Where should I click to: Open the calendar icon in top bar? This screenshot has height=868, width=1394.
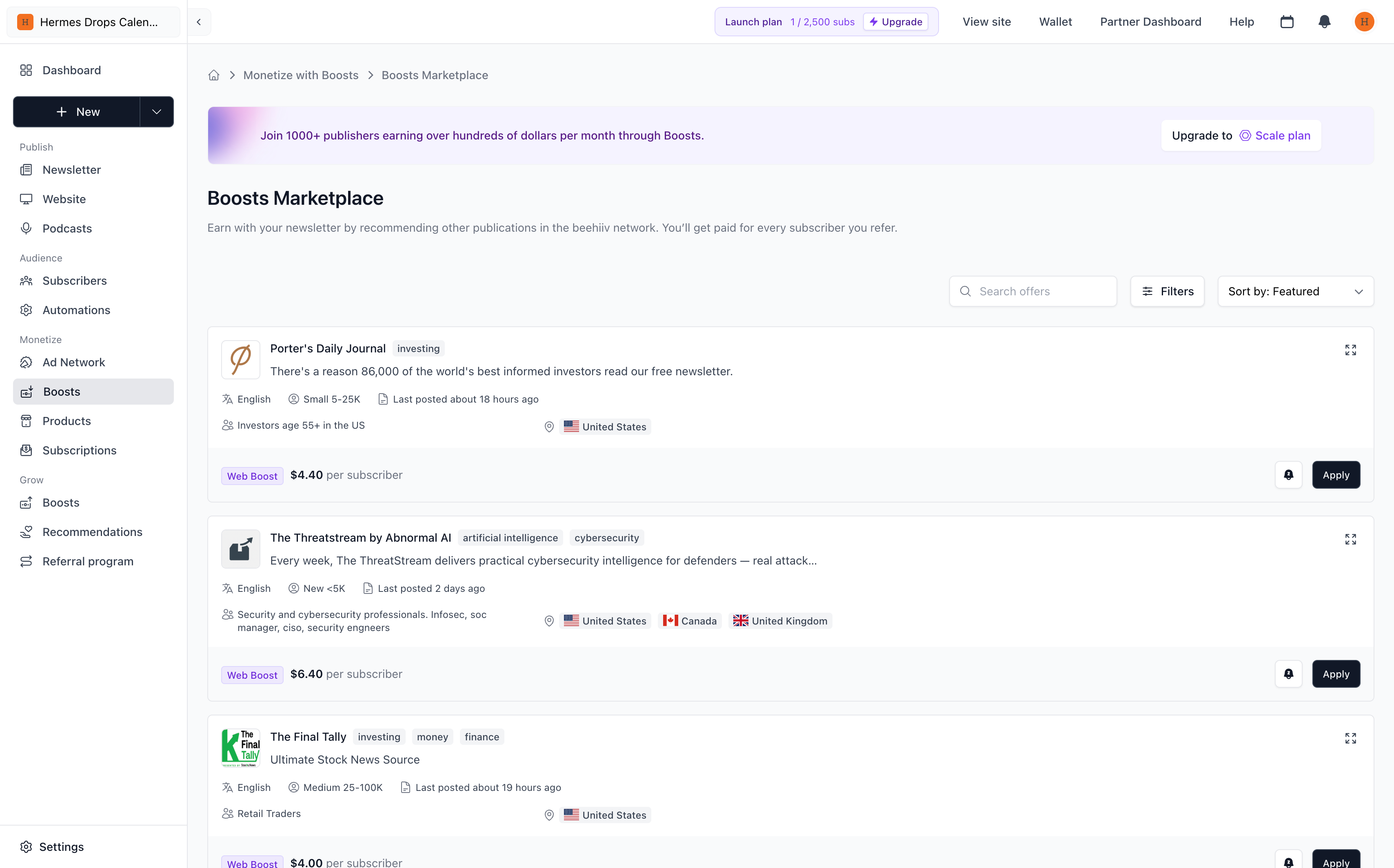click(1287, 22)
